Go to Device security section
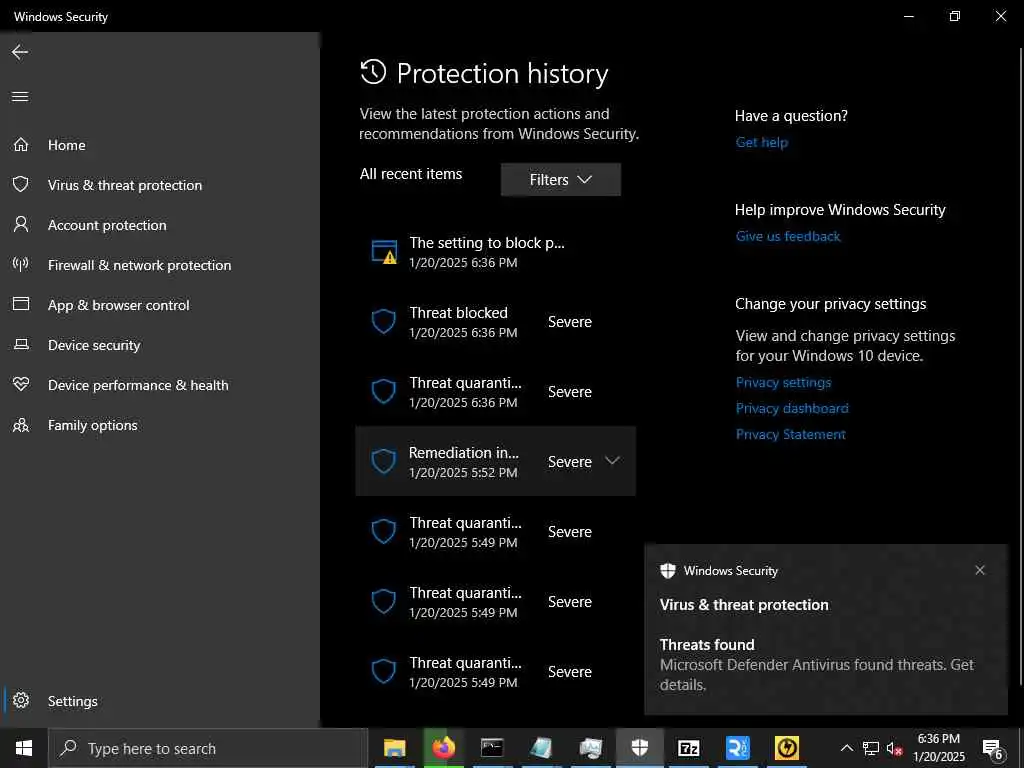 pos(94,345)
